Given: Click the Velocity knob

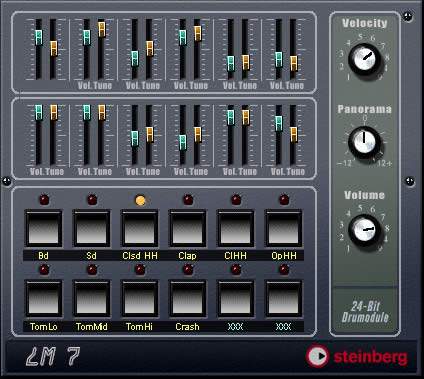Looking at the screenshot, I should (364, 59).
